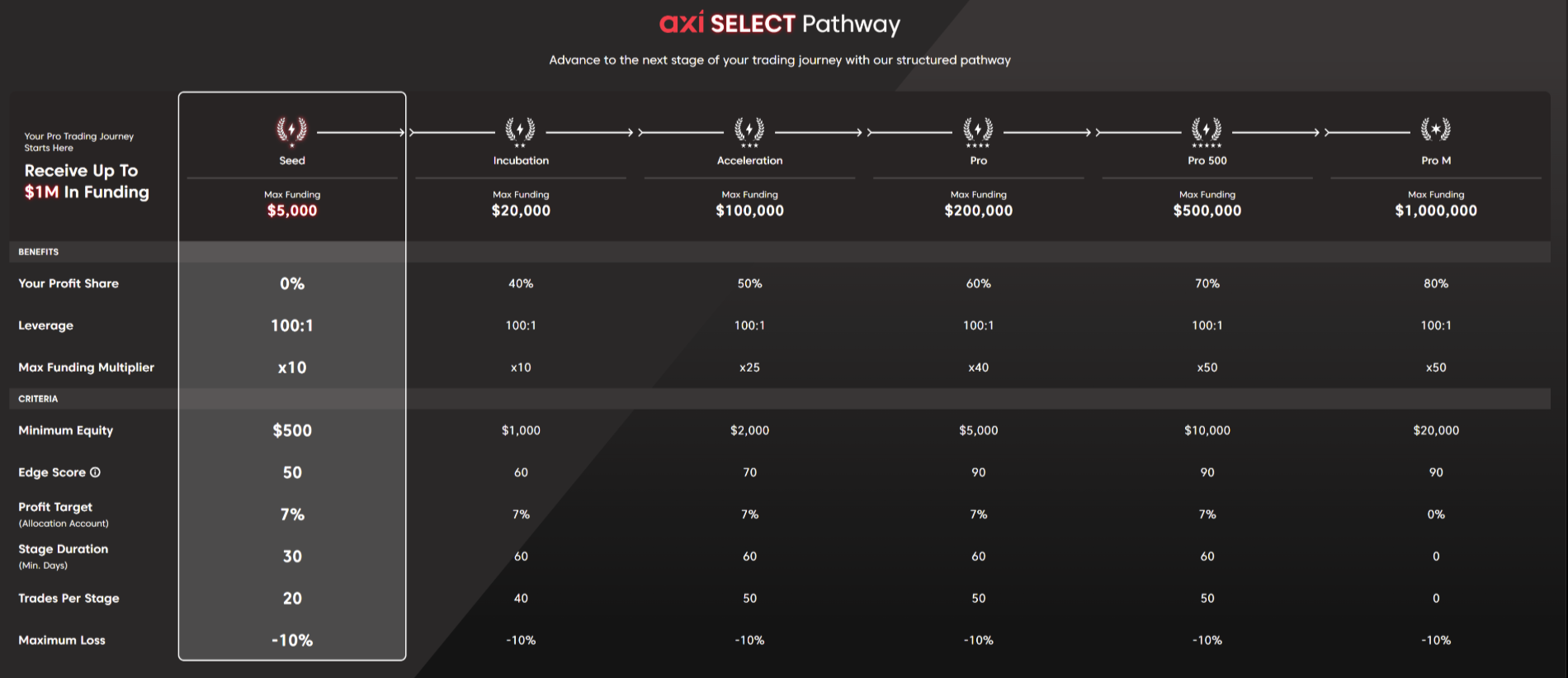
Task: Click the Pro M star badge icon
Action: coord(1435,129)
